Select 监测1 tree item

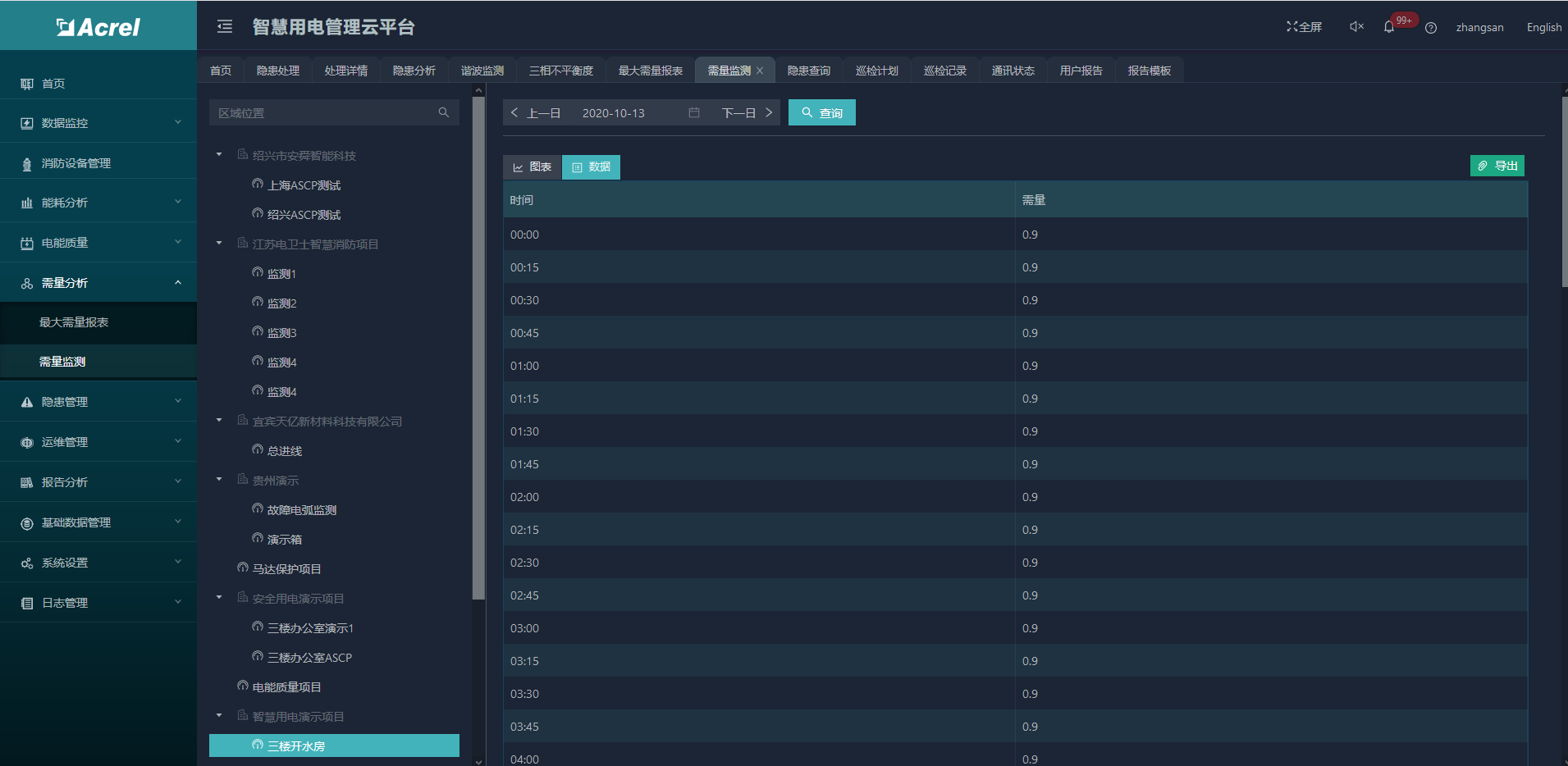(281, 274)
